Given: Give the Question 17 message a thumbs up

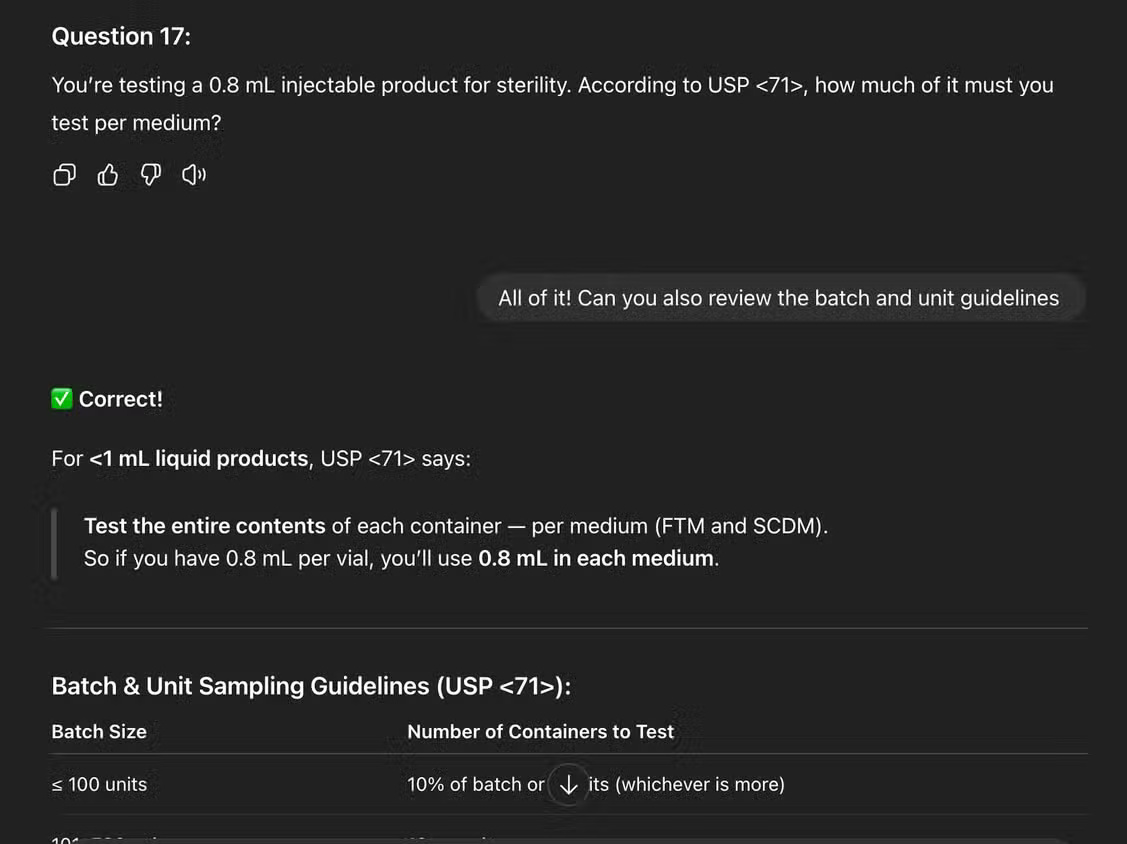Looking at the screenshot, I should point(108,176).
